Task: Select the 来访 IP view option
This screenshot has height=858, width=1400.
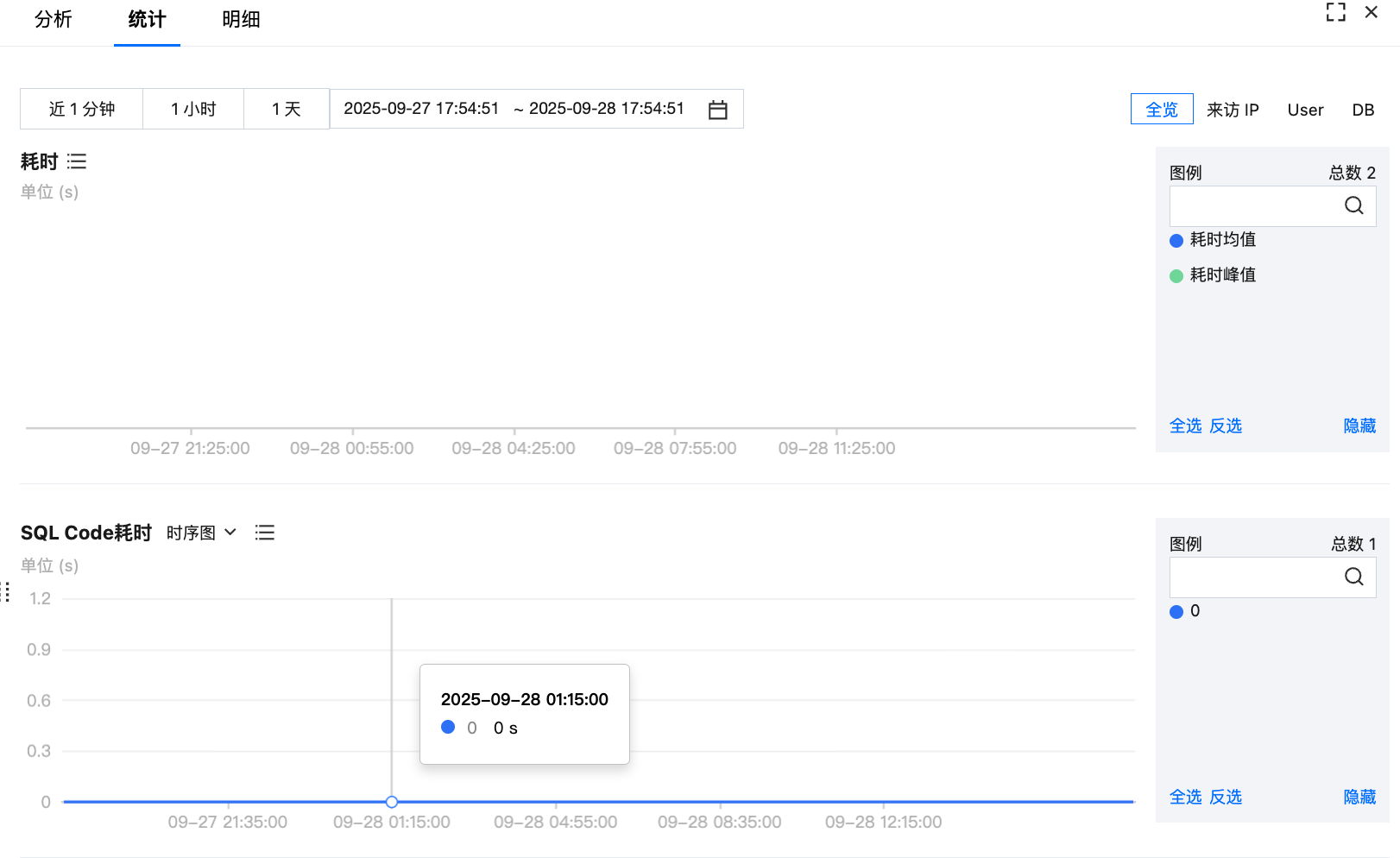Action: pyautogui.click(x=1233, y=110)
